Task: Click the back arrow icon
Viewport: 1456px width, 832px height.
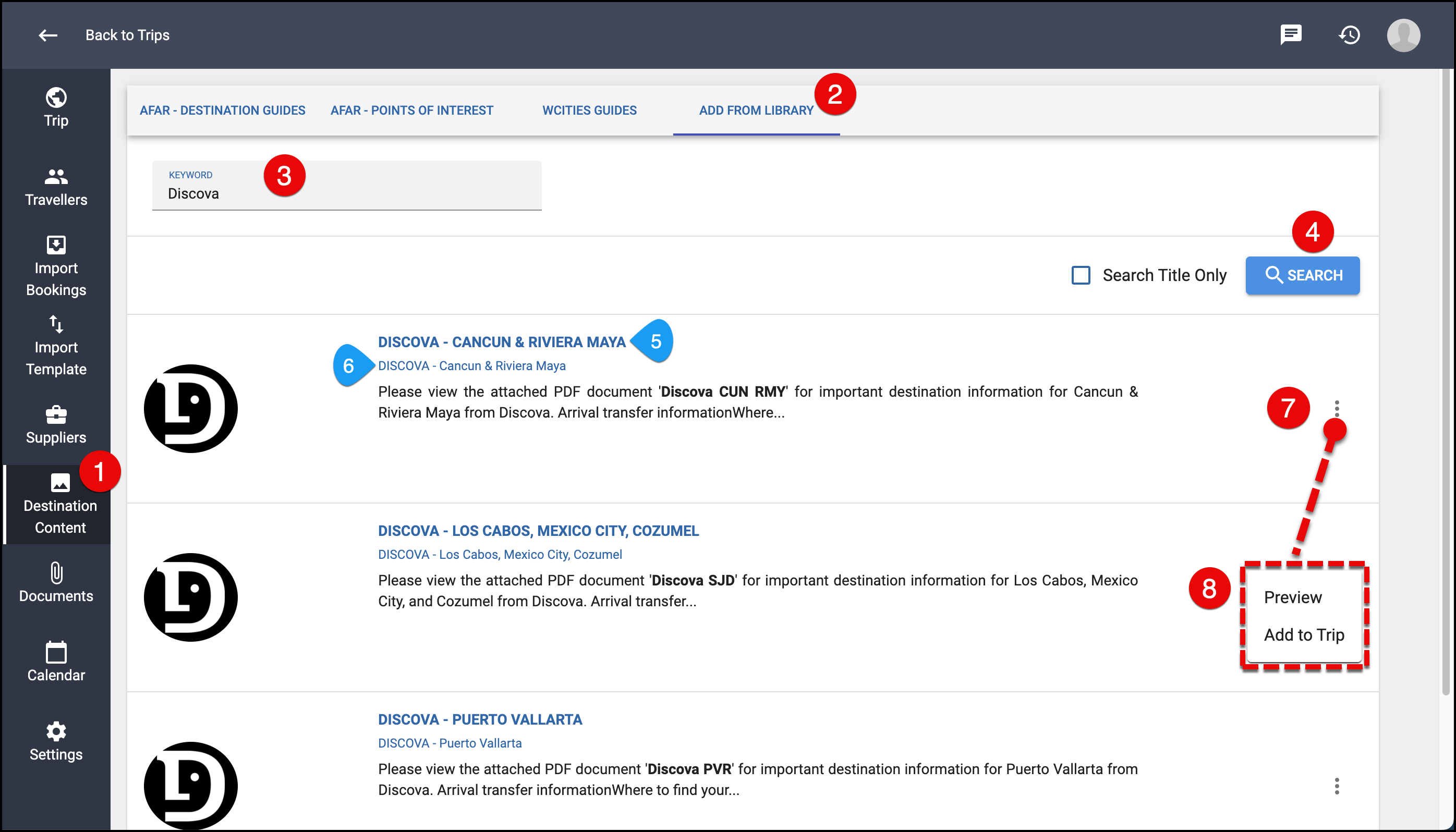Action: coord(48,35)
